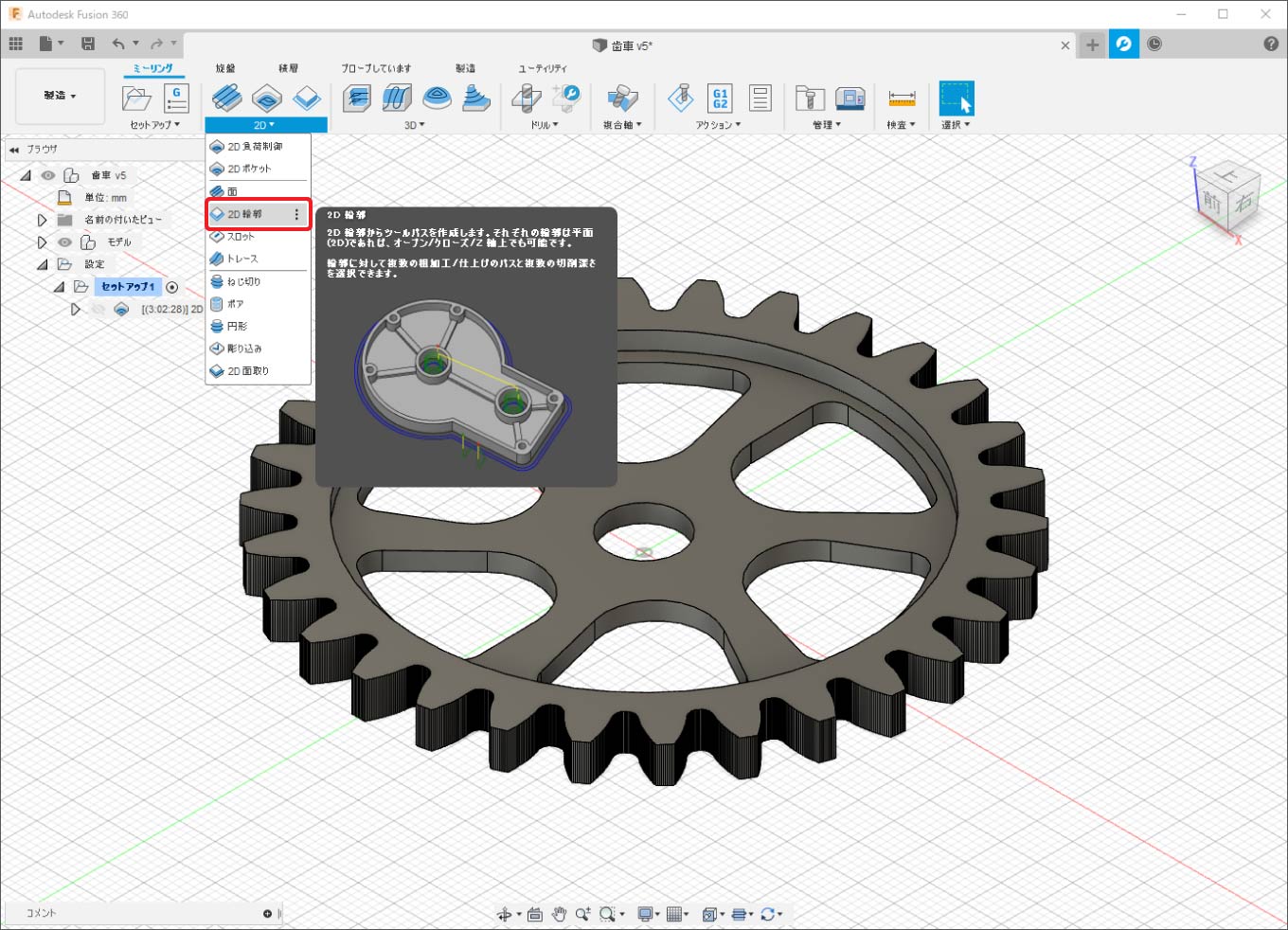Collapse the 設定 tree node
Viewport: 1288px width, 930px height.
[x=43, y=264]
